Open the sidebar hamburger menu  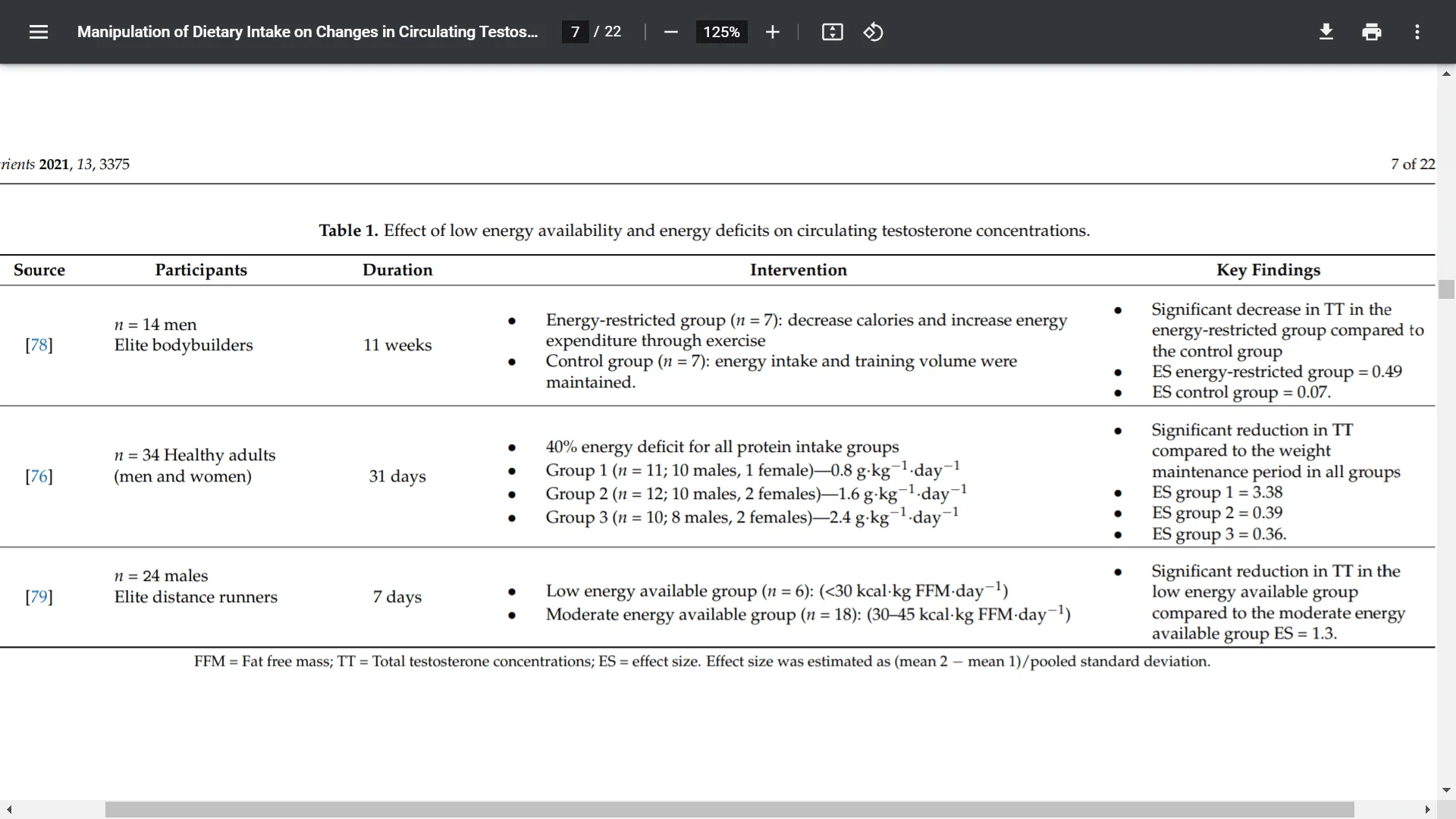39,32
